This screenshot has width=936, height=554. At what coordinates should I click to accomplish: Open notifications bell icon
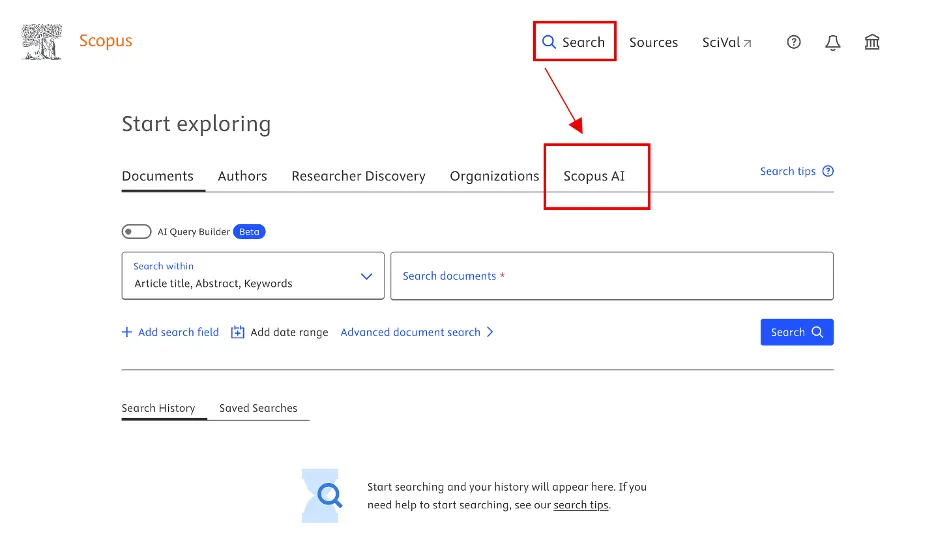click(x=833, y=42)
